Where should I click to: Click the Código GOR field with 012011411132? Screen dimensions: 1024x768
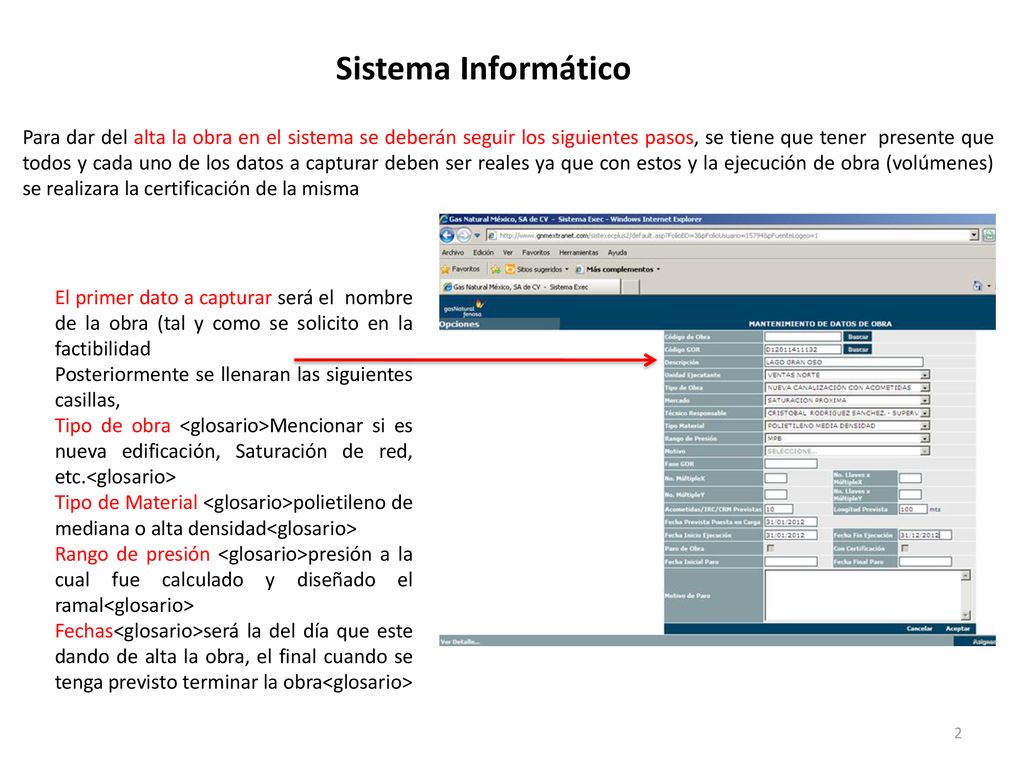[803, 349]
